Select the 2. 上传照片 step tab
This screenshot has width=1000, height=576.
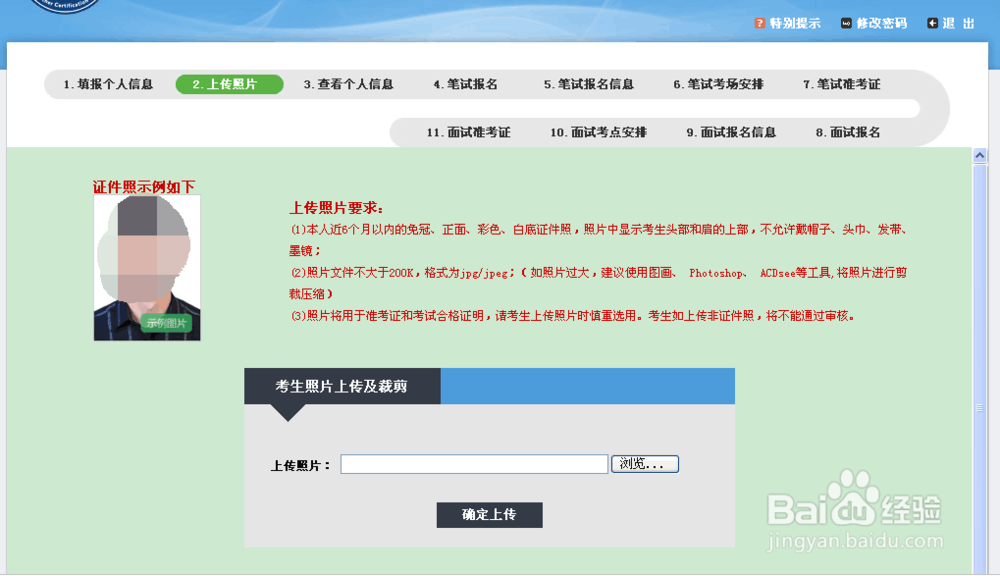229,84
